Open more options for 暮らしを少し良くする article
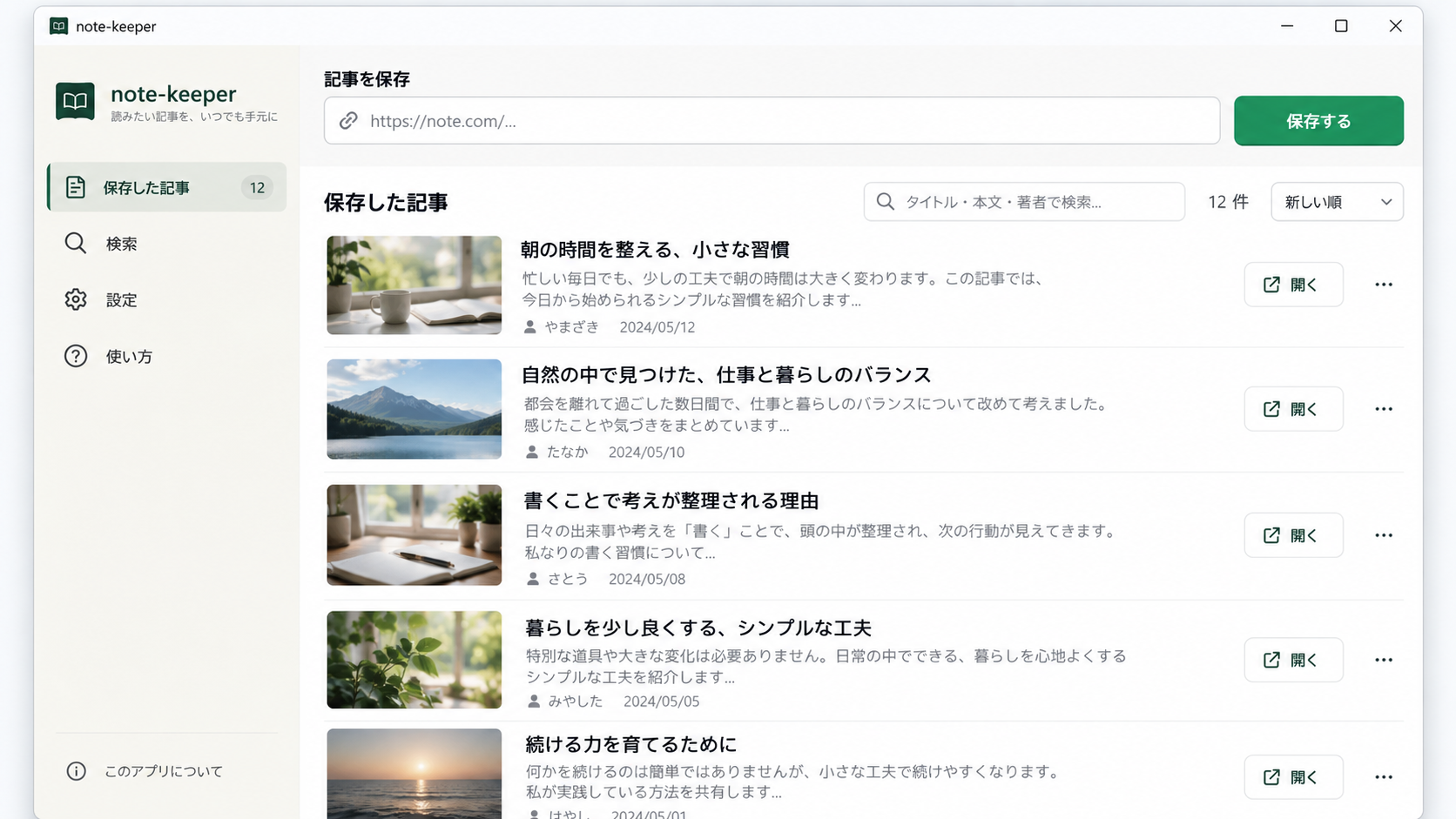Viewport: 1456px width, 819px height. [x=1384, y=660]
